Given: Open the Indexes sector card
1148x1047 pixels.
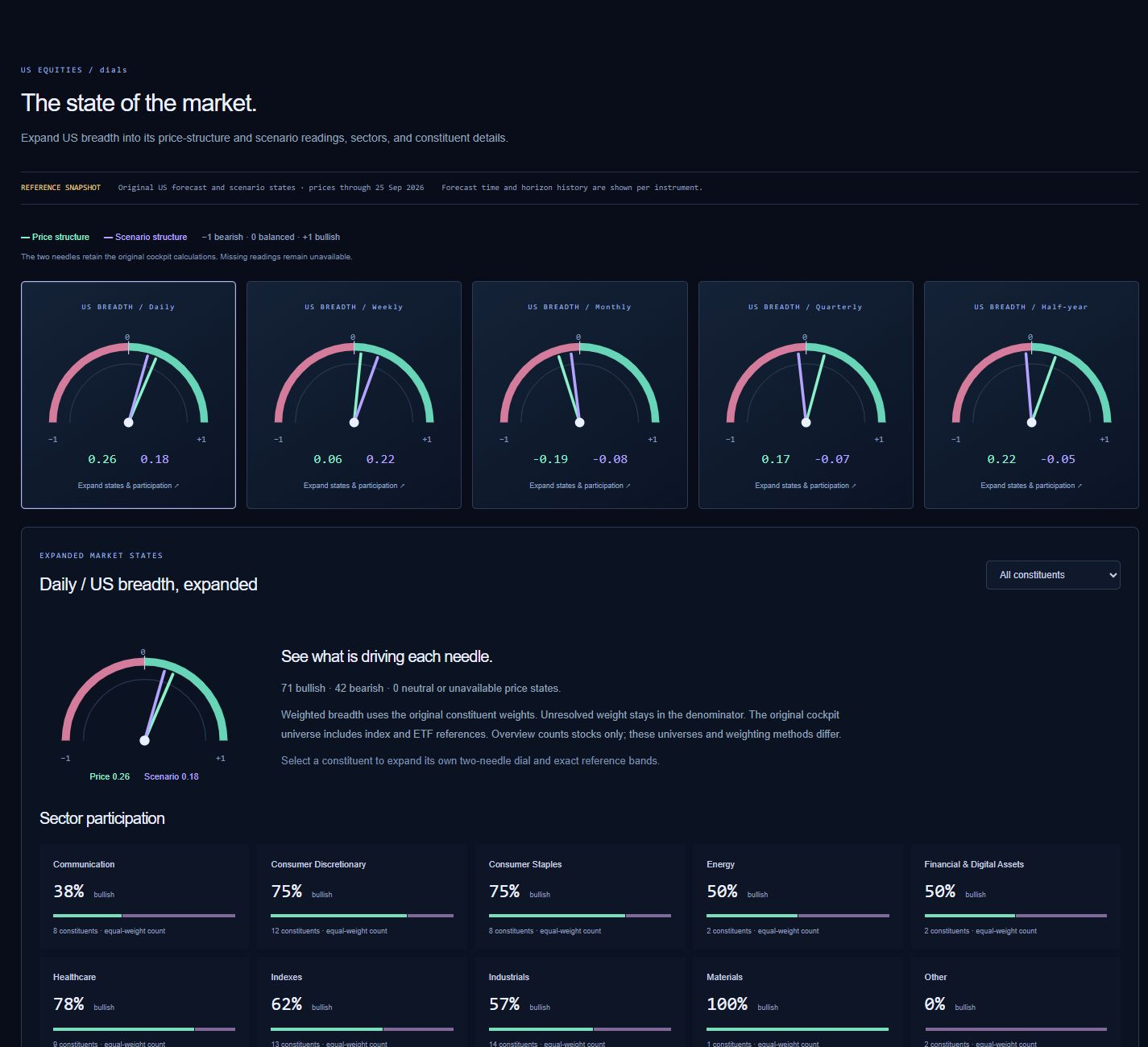Looking at the screenshot, I should tap(362, 1003).
